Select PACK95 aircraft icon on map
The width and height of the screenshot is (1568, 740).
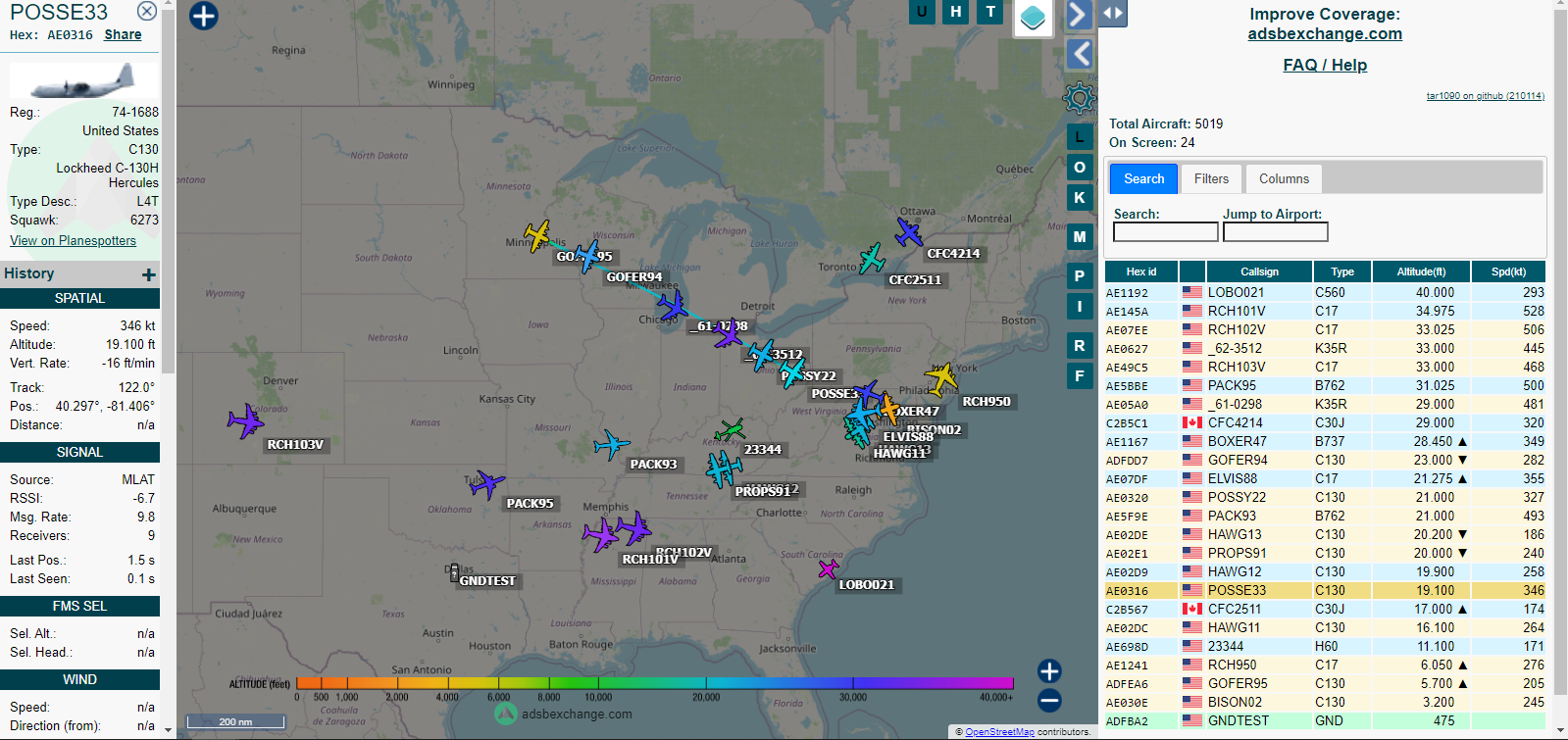[486, 483]
